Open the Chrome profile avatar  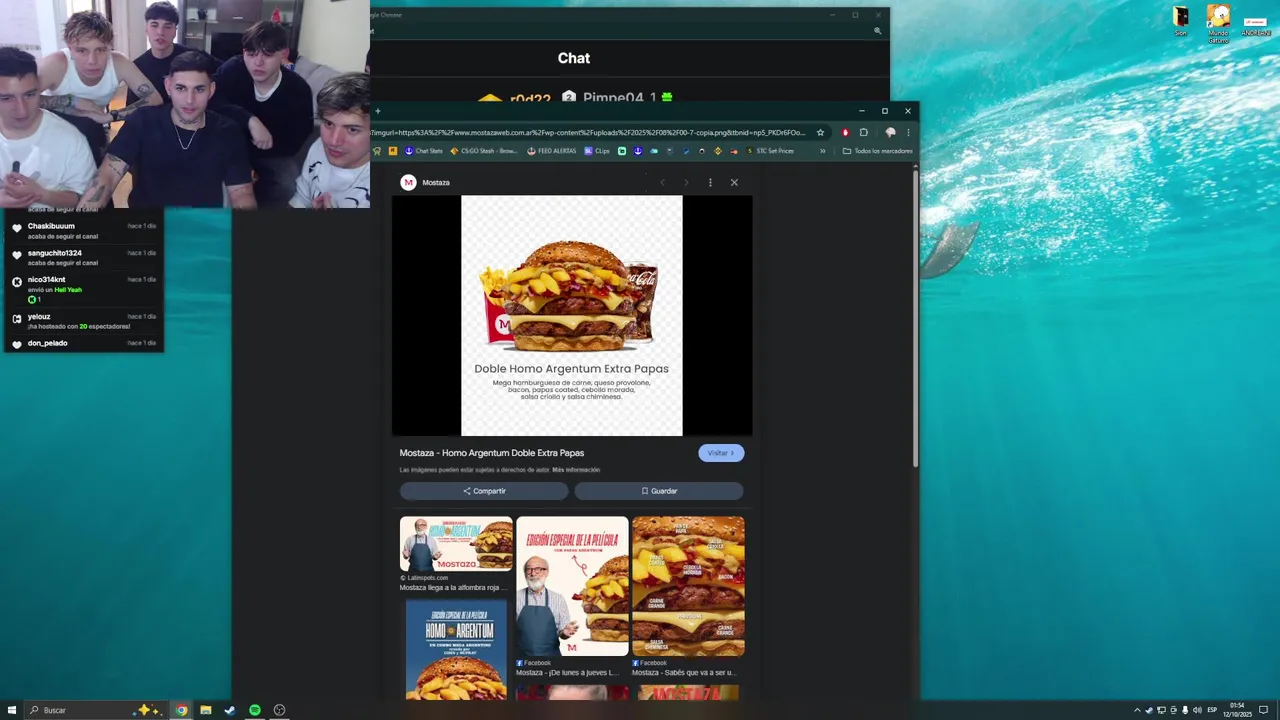[890, 132]
